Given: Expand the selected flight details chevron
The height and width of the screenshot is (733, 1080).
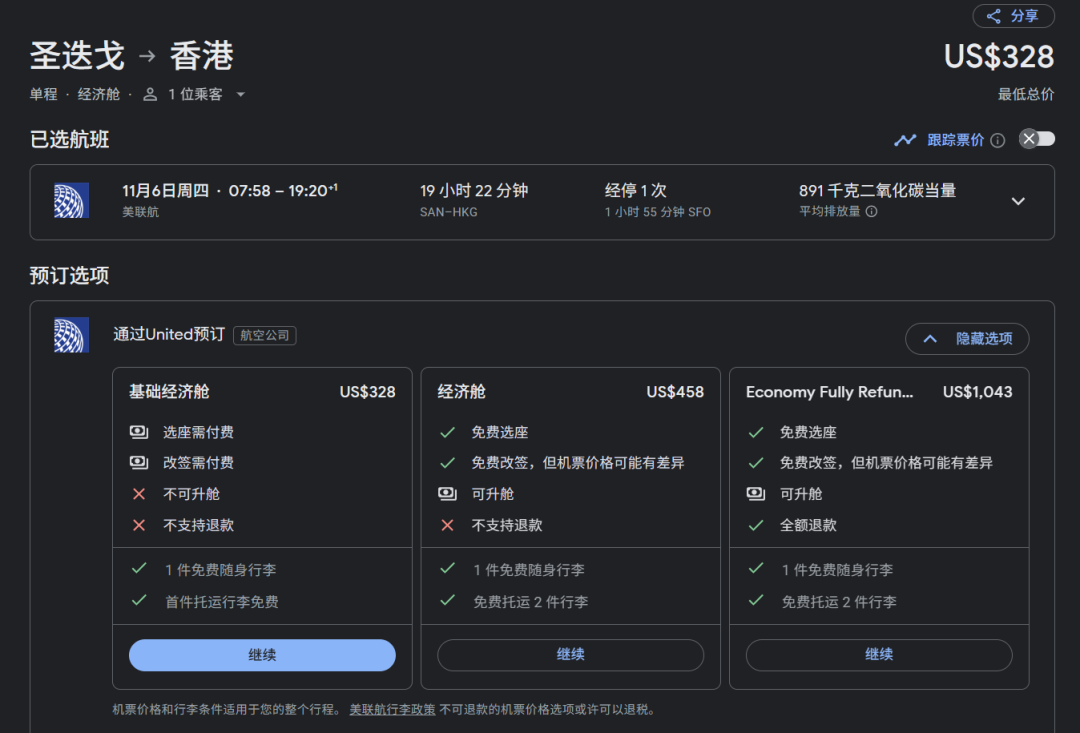Looking at the screenshot, I should tap(1018, 201).
